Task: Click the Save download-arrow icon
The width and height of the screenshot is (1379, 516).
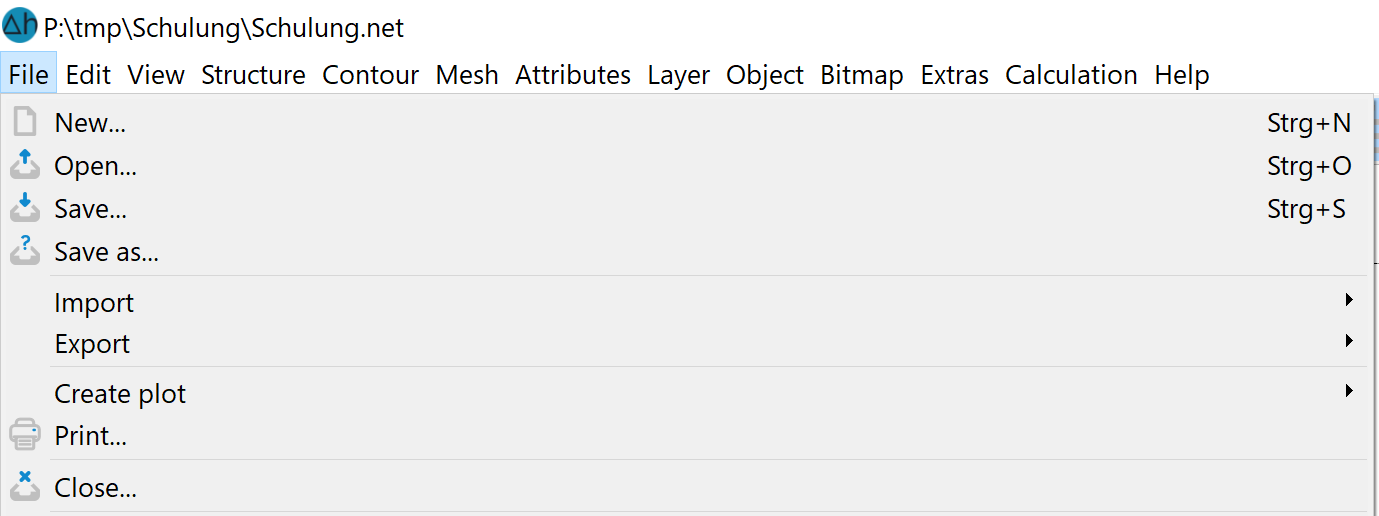Action: [25, 208]
